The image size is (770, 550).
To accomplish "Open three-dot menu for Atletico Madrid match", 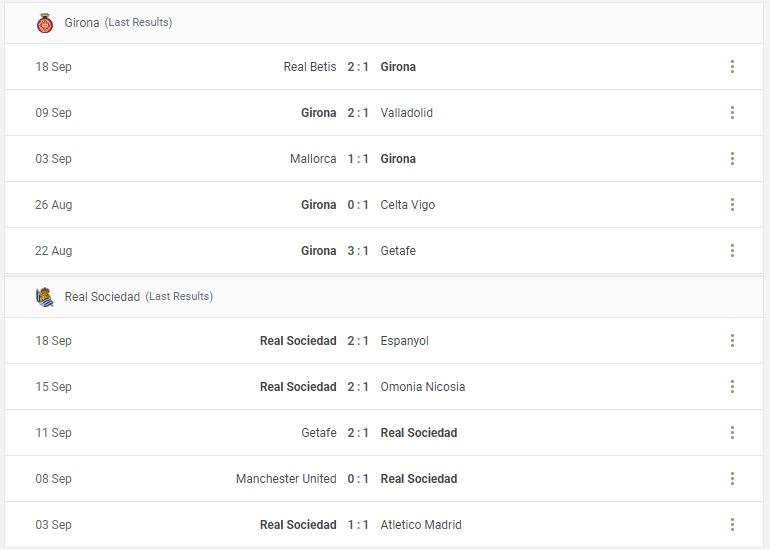I will click(732, 525).
